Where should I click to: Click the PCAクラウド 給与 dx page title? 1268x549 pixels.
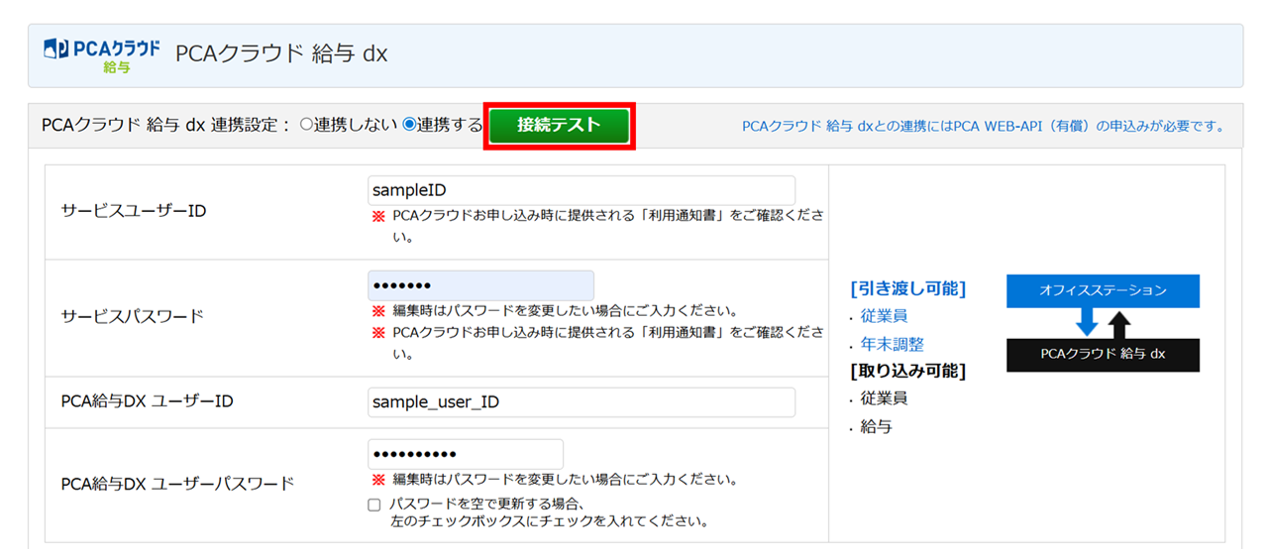point(281,54)
